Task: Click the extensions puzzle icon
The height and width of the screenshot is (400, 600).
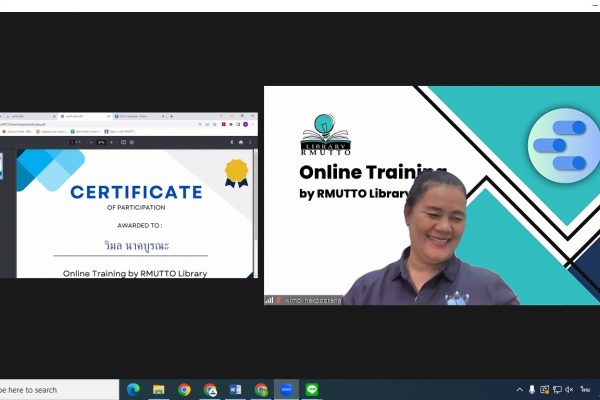Action: click(231, 124)
